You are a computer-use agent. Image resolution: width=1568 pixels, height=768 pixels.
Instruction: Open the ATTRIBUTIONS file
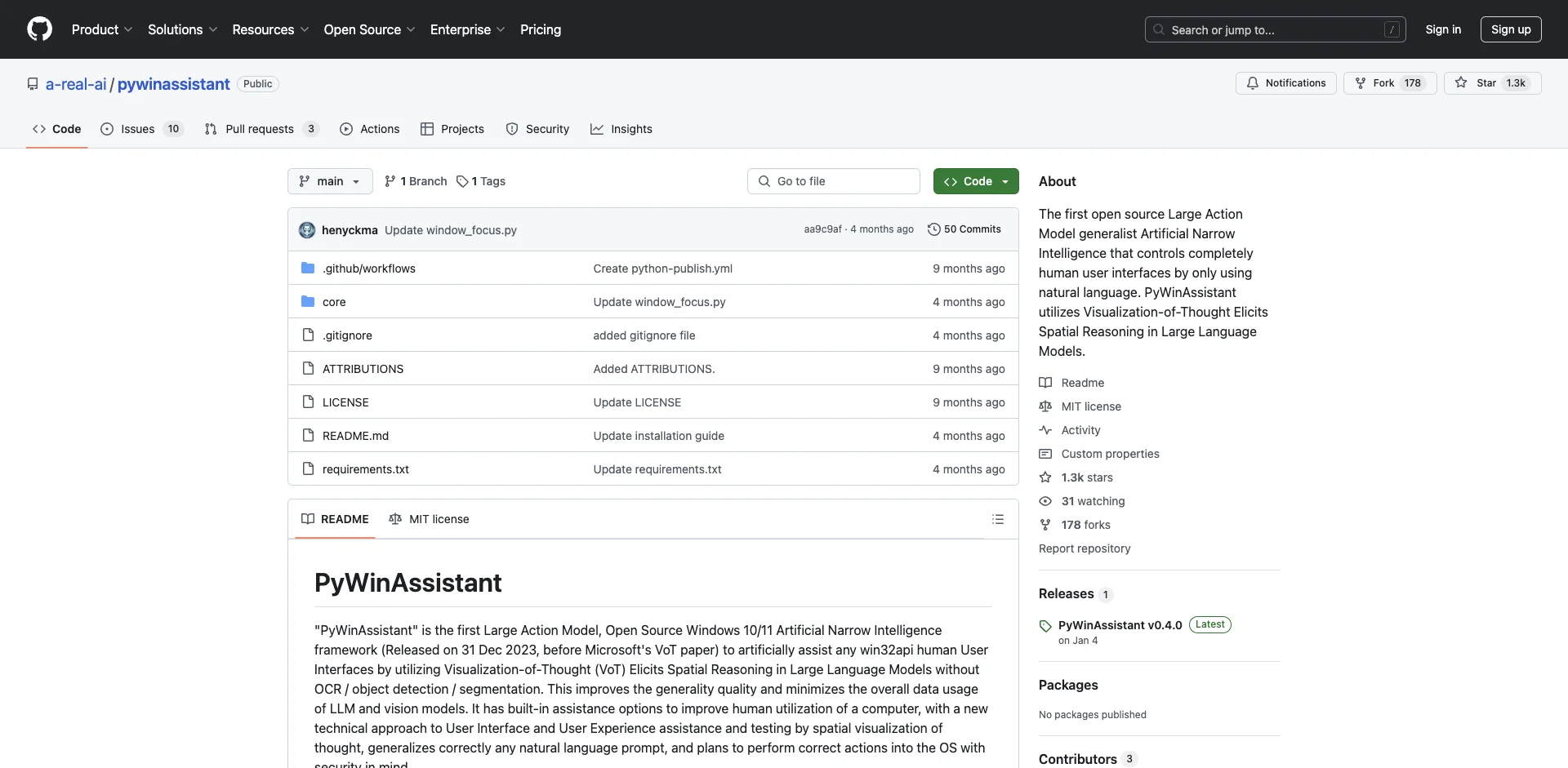[363, 369]
